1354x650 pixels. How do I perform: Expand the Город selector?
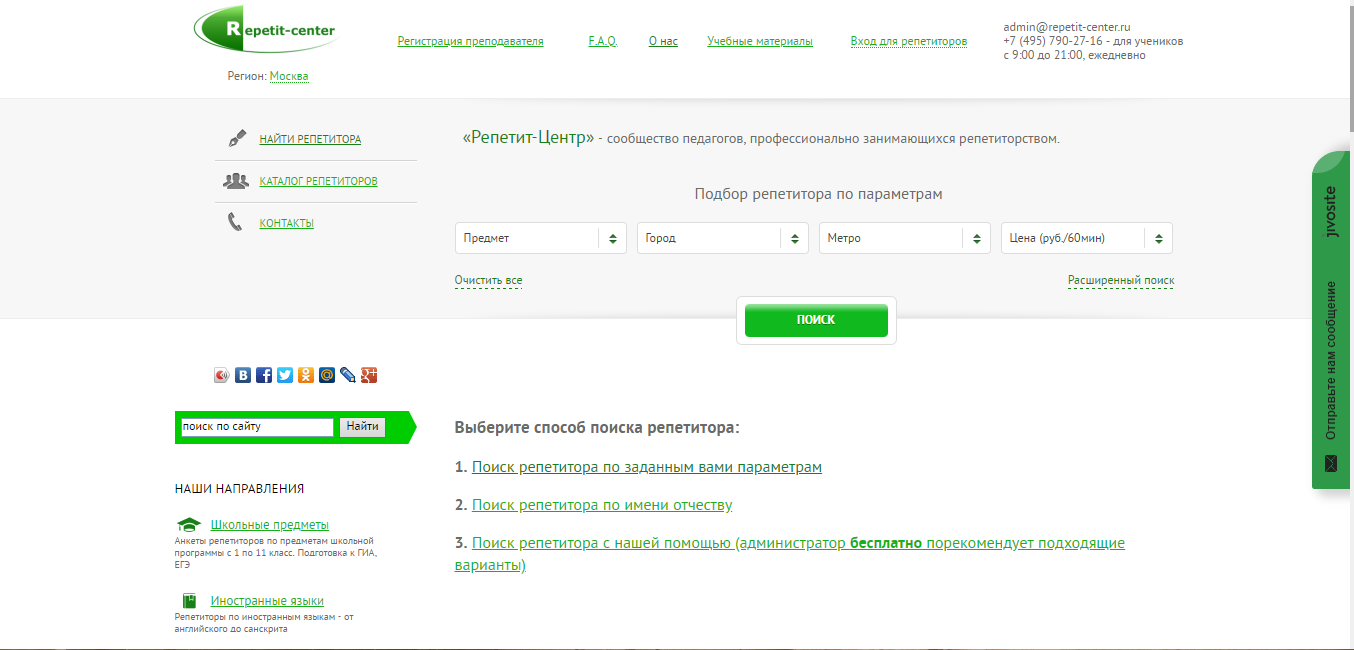[x=722, y=238]
